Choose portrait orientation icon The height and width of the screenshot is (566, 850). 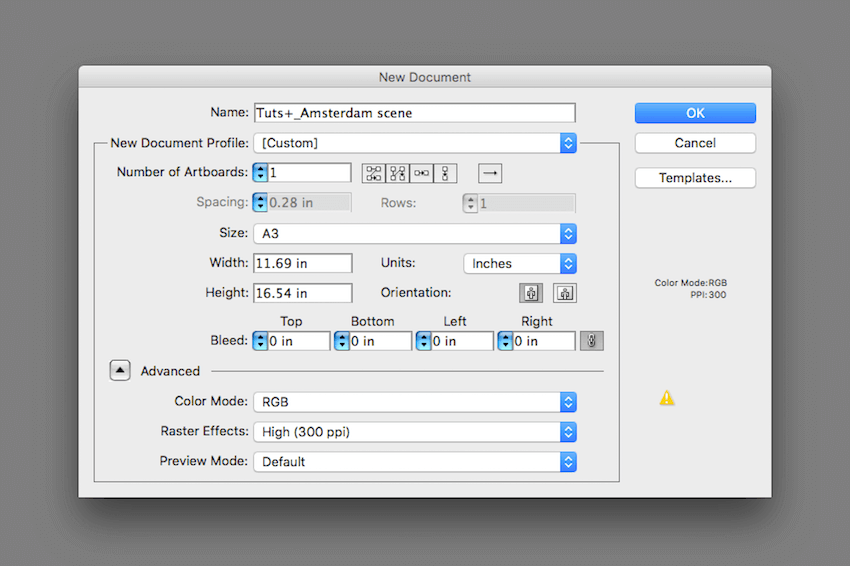[531, 293]
